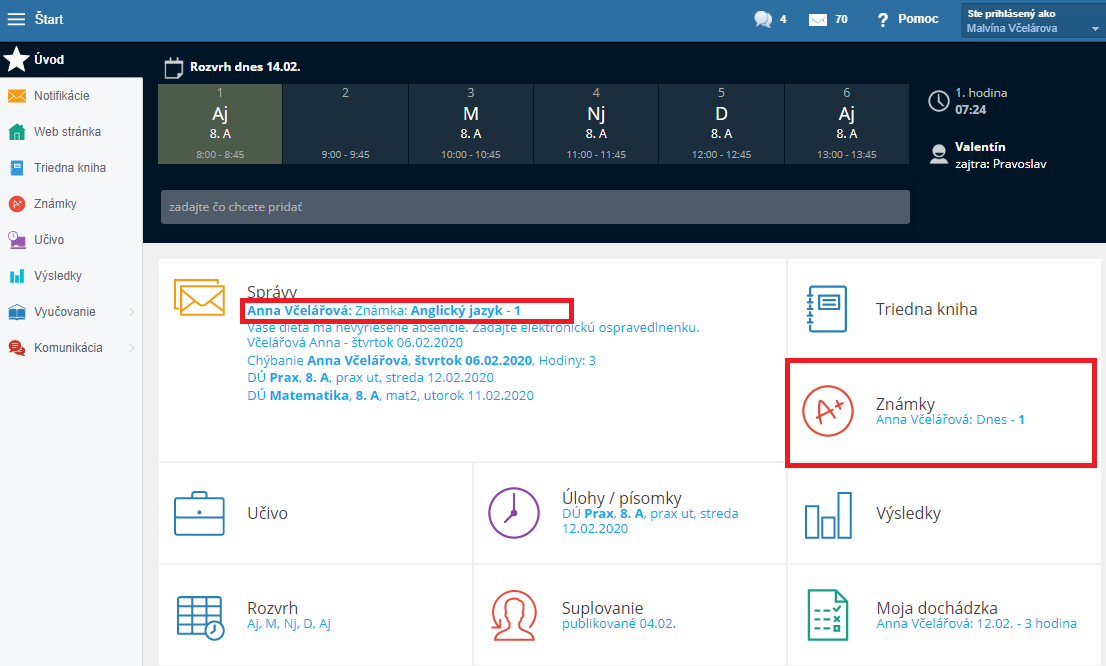Click the Rozvrh timetable grid icon

tap(199, 615)
